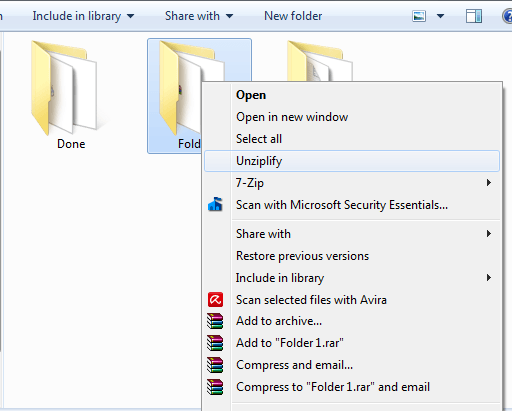Click the Microsoft Security Essentials icon
This screenshot has height=411, width=512.
215,204
